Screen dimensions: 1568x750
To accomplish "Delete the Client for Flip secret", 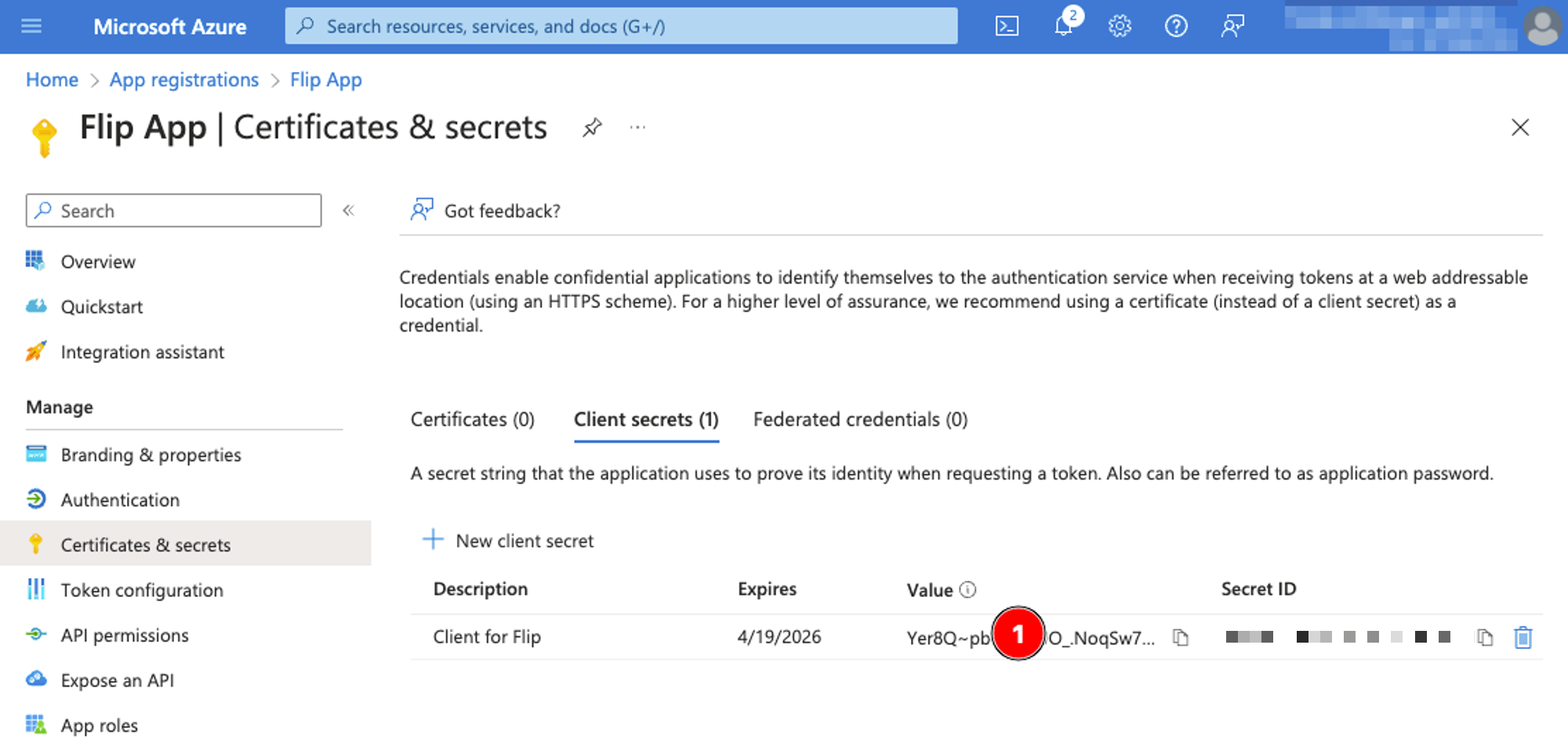I will (1523, 637).
